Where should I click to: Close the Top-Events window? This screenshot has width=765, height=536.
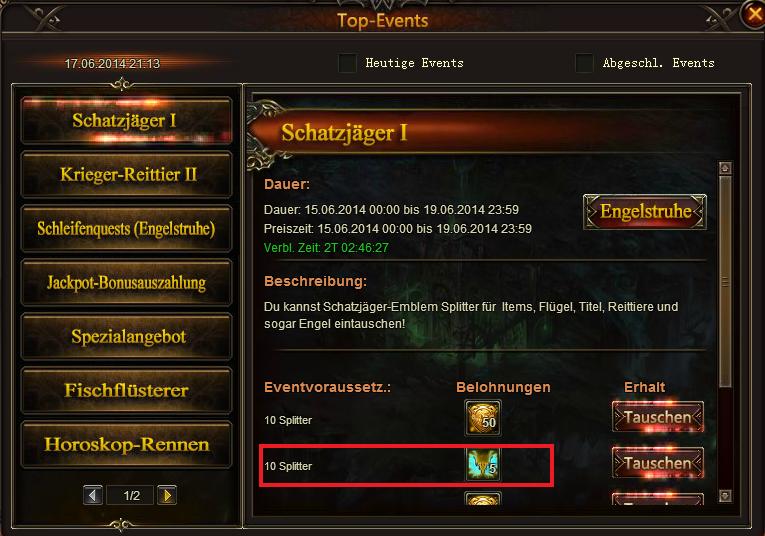point(752,15)
